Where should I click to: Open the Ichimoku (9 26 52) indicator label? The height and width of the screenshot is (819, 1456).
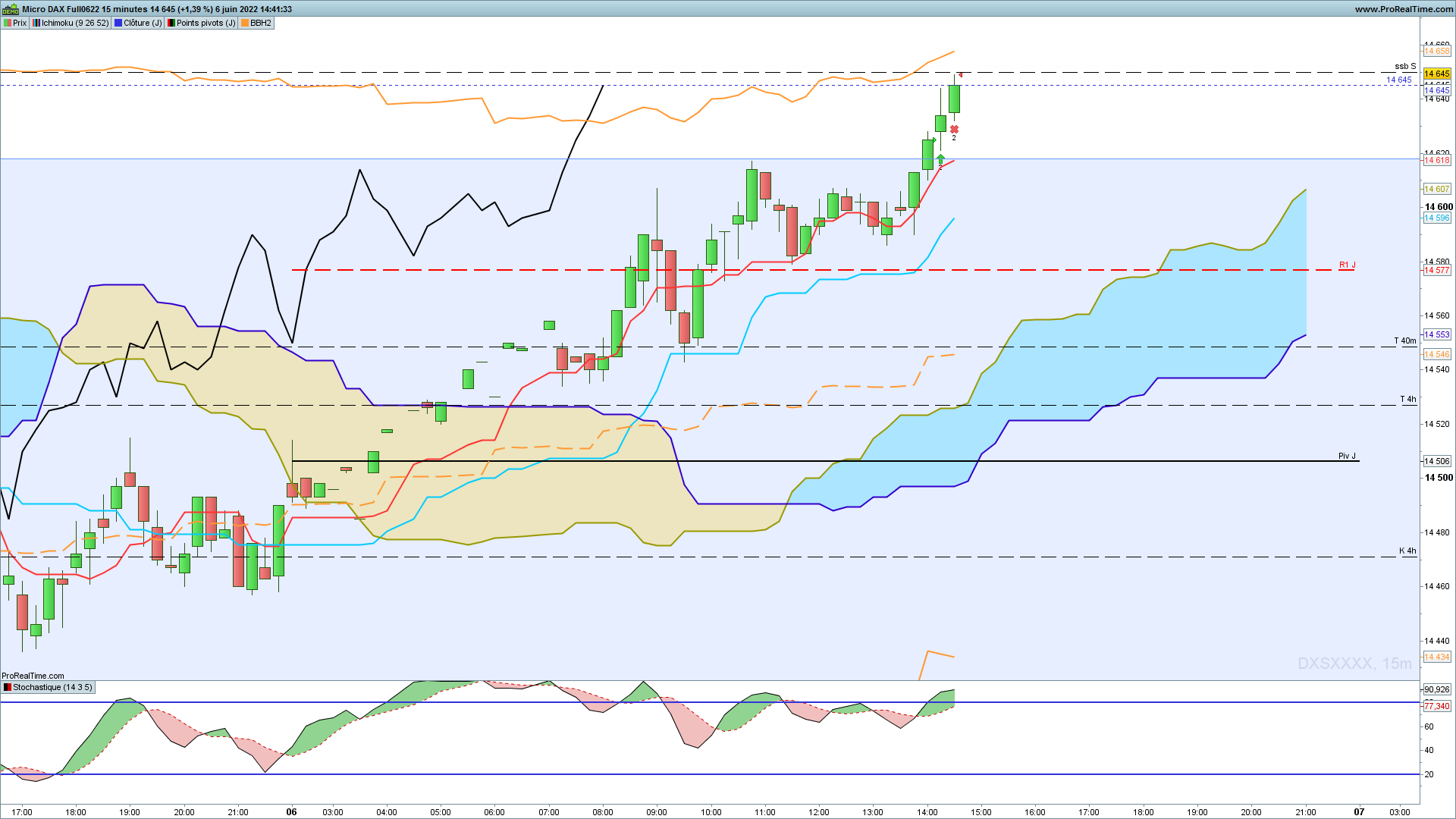[71, 23]
